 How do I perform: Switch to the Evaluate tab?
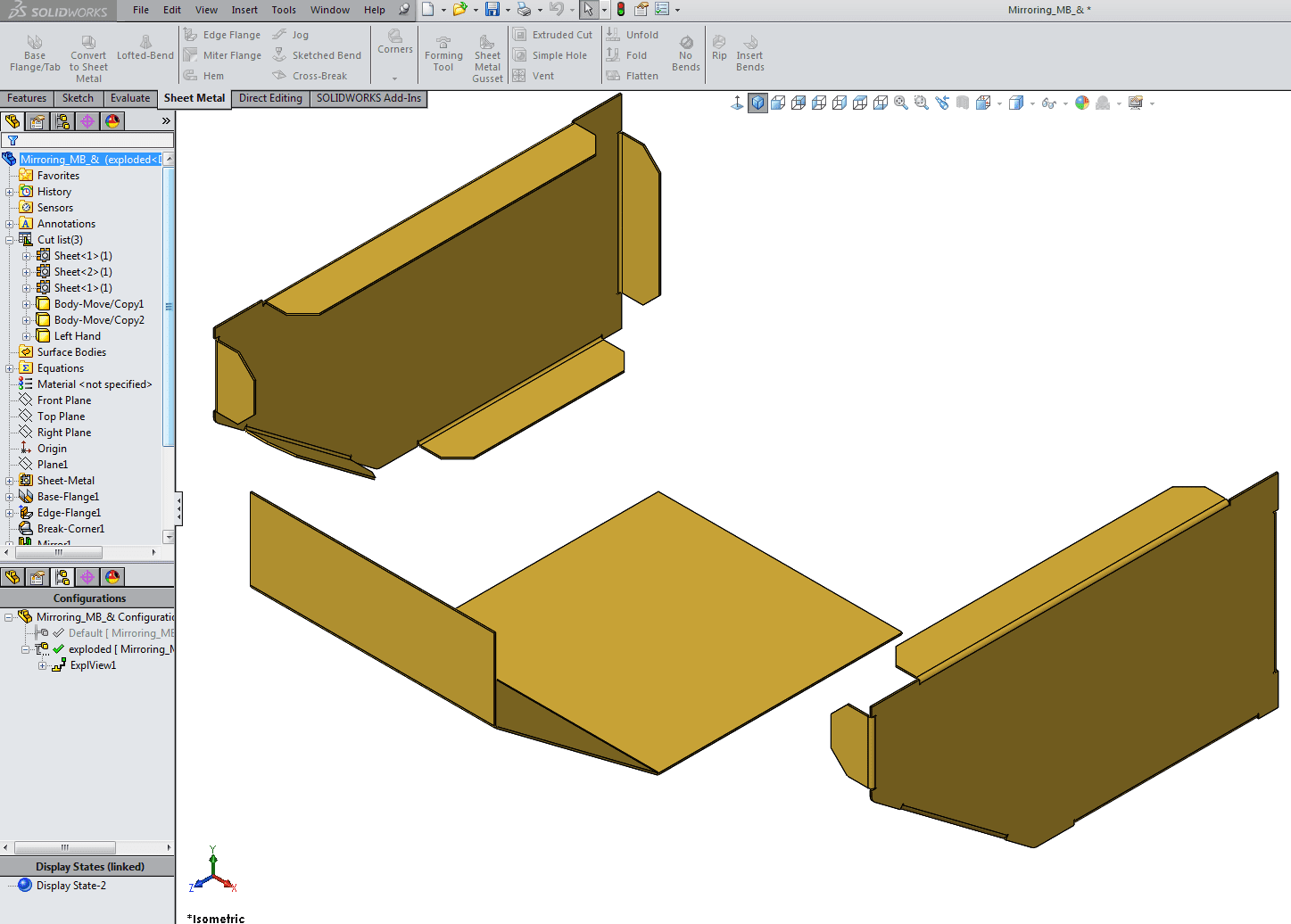tap(130, 98)
